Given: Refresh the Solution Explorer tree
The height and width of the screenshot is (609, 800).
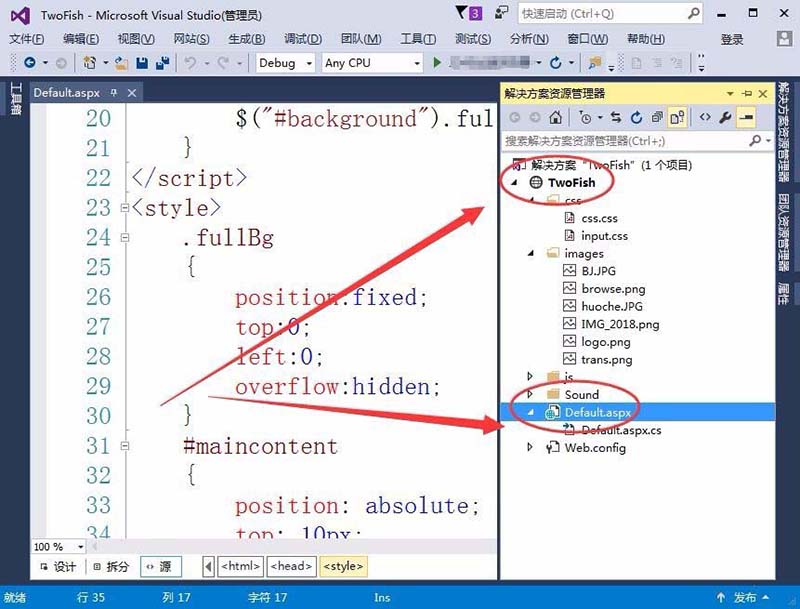Looking at the screenshot, I should [636, 118].
